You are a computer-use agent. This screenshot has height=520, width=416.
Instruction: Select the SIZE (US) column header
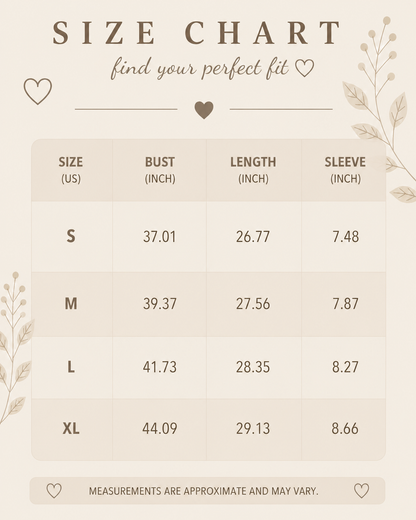(71, 170)
